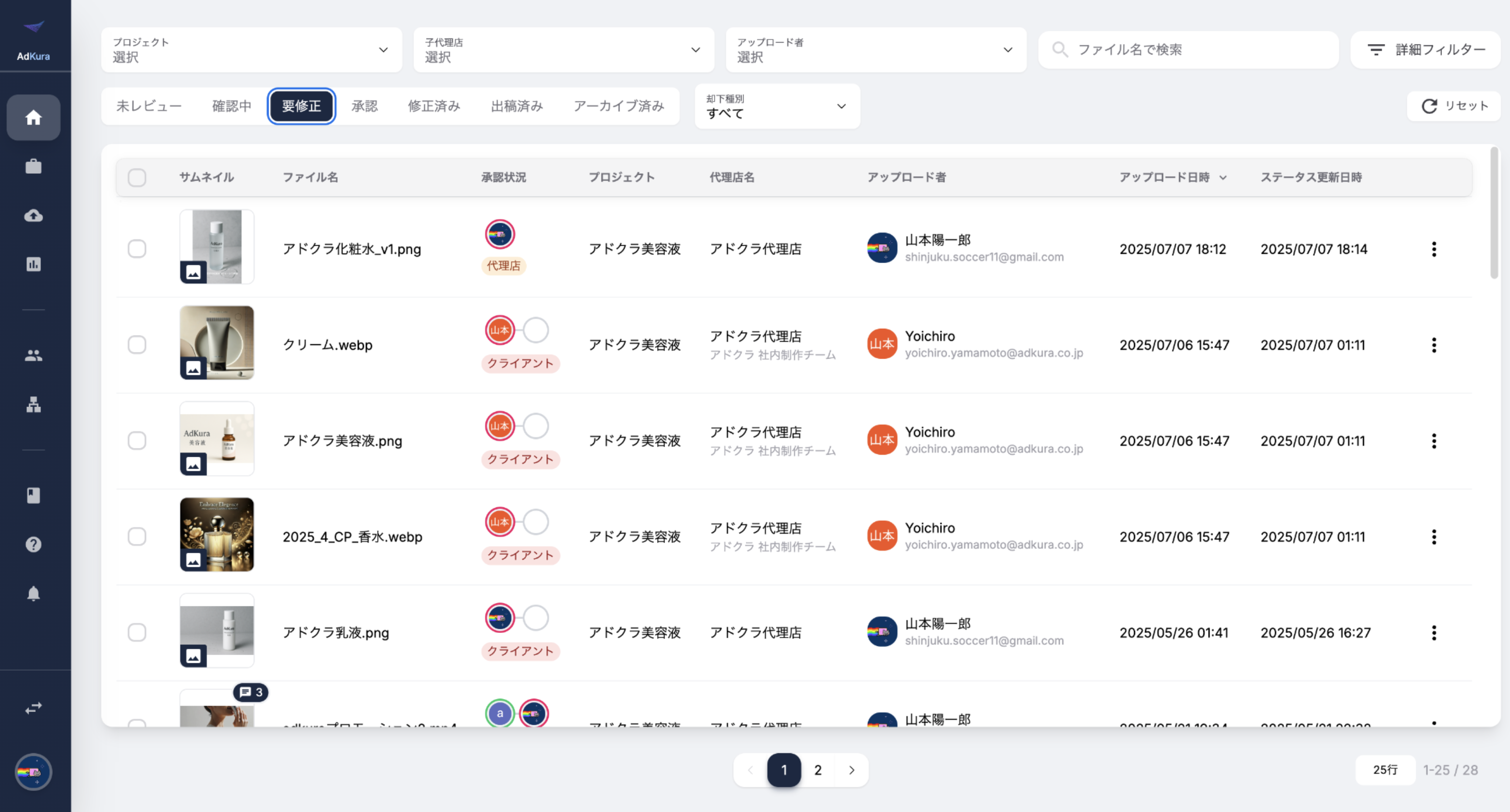Open the briefcase icon in sidebar
Image resolution: width=1510 pixels, height=812 pixels.
pos(33,167)
